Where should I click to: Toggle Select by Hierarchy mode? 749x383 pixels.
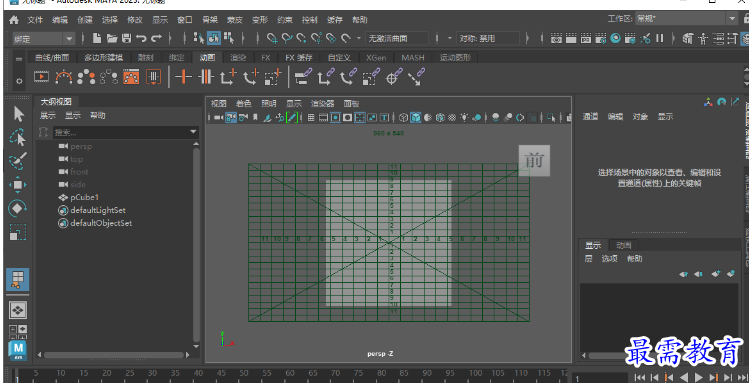199,38
